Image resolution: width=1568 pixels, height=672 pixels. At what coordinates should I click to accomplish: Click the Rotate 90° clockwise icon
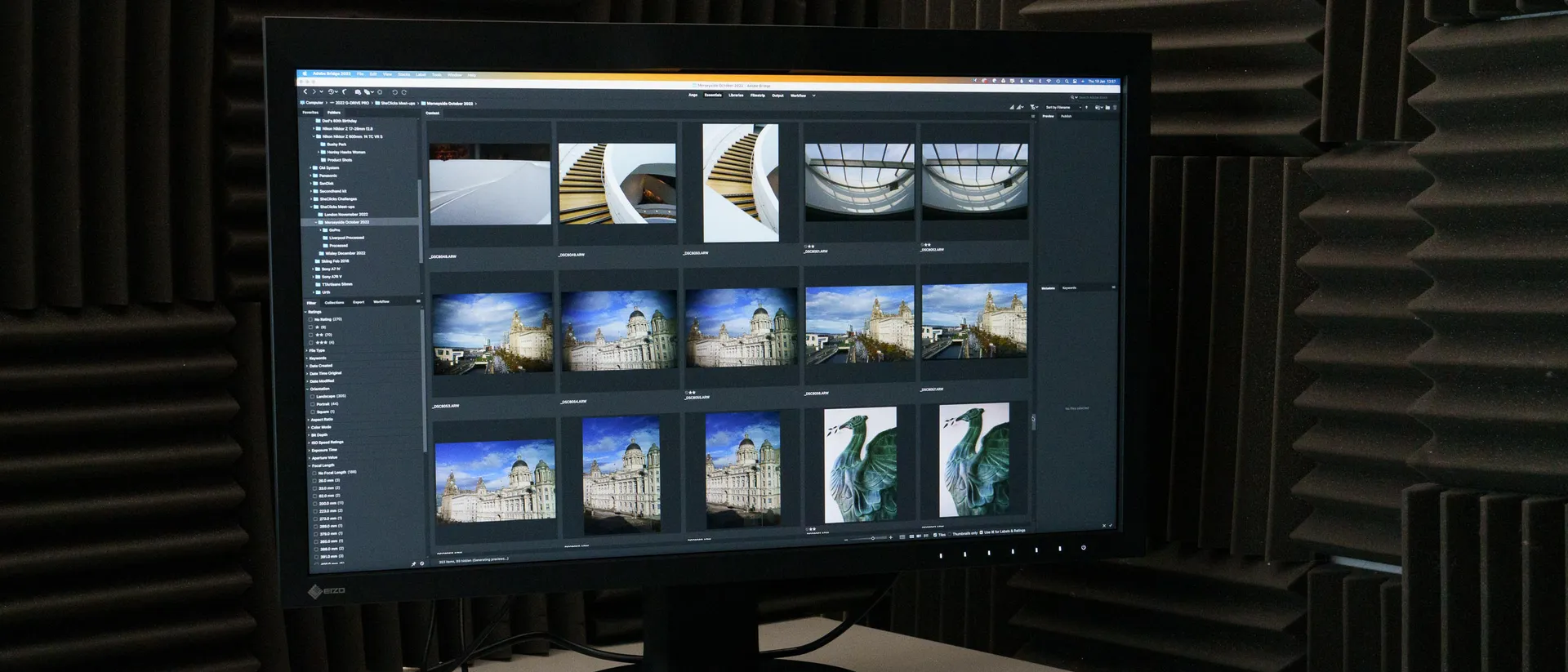click(x=404, y=92)
